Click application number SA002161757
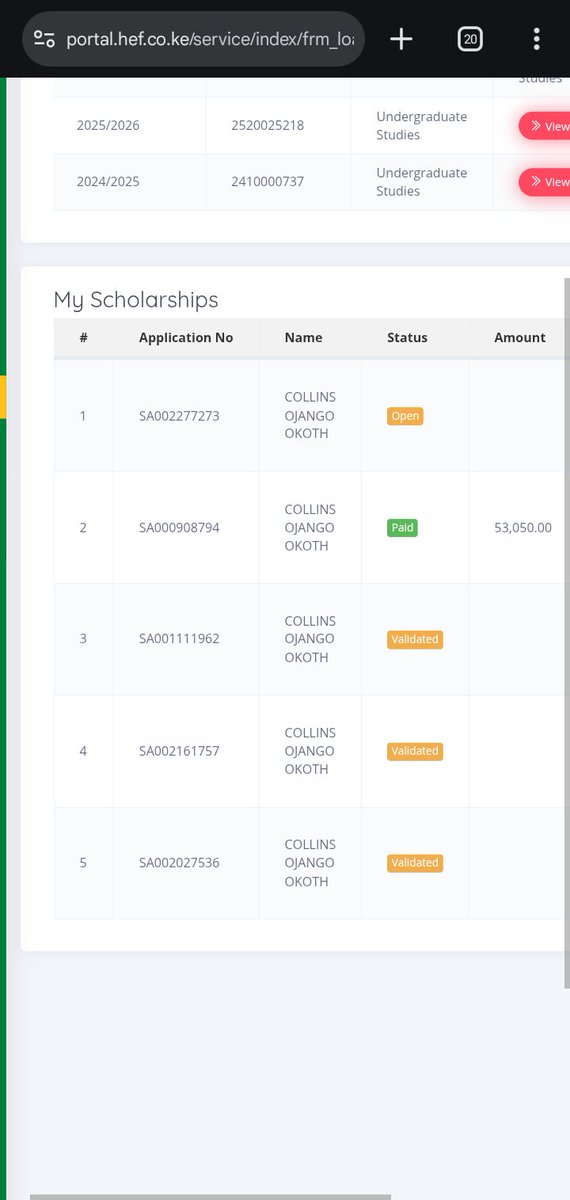This screenshot has width=570, height=1200. (179, 751)
